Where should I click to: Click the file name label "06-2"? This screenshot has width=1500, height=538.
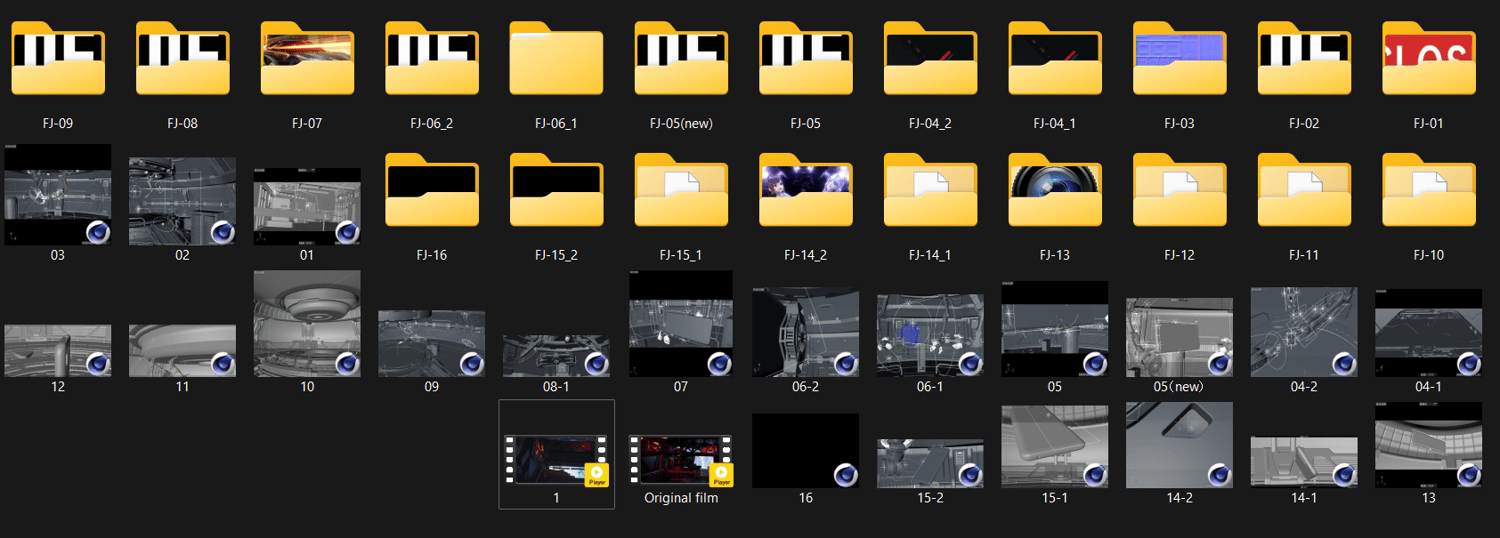(806, 386)
